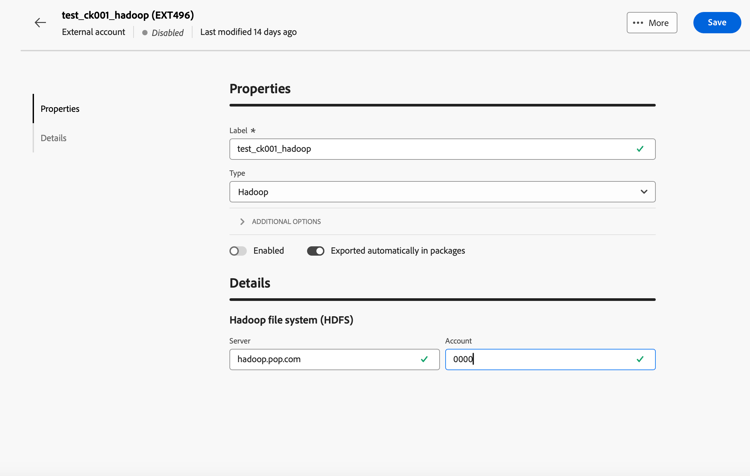This screenshot has width=750, height=476.
Task: Save the external account
Action: pos(717,23)
